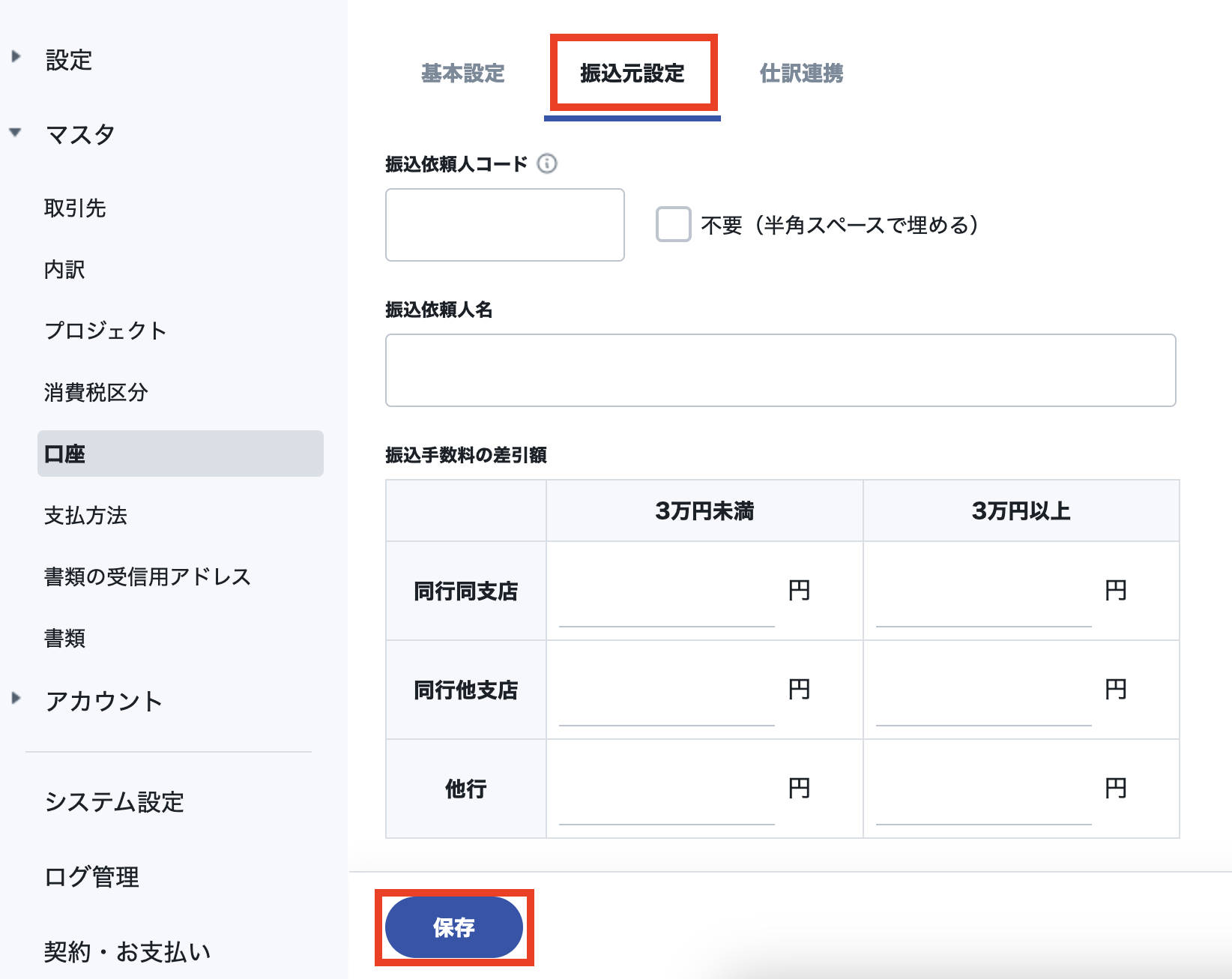This screenshot has width=1232, height=979.
Task: Click the 振込依頼人コード field label
Action: coord(456,164)
